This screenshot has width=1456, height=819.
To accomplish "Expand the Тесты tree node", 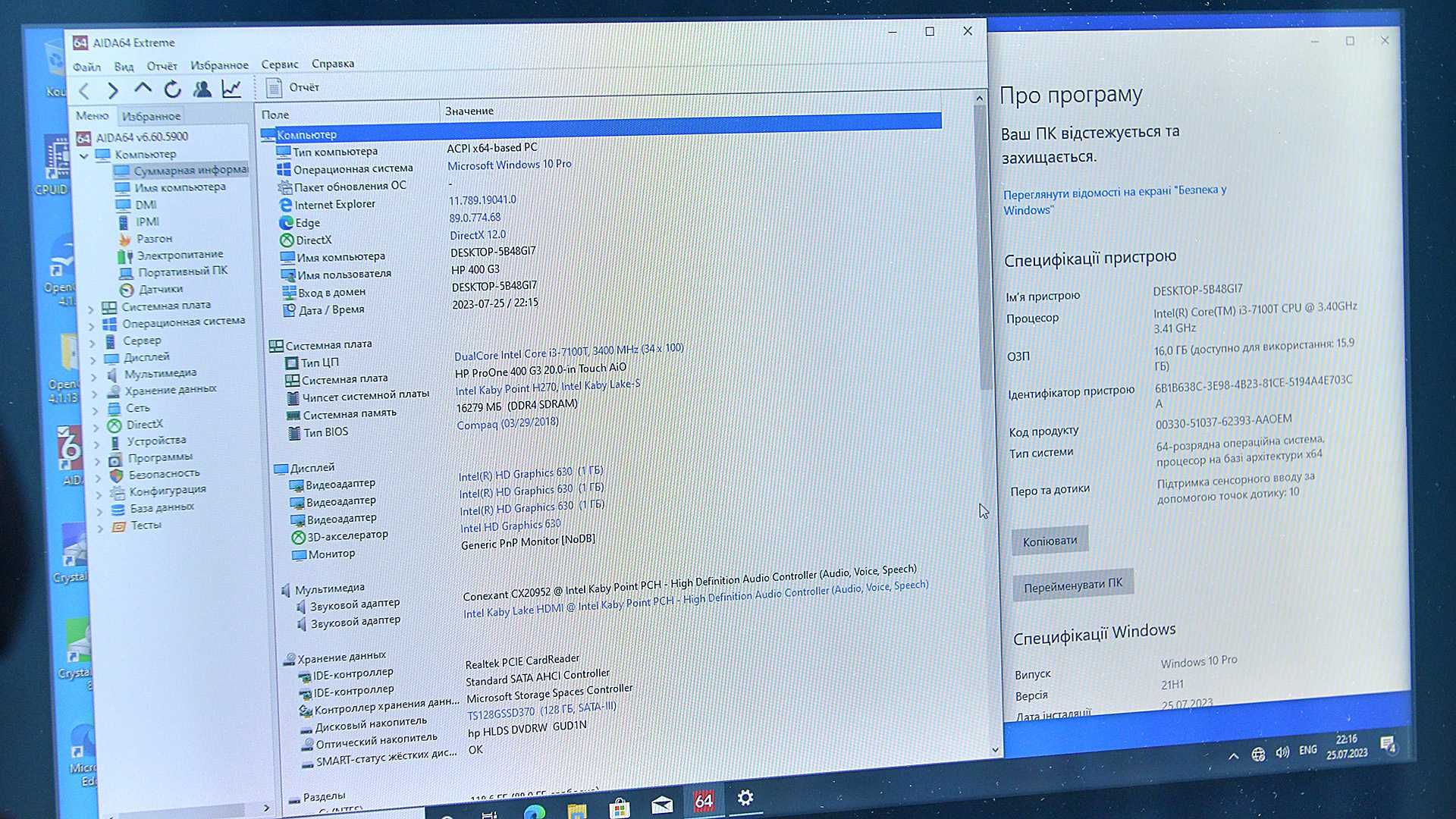I will (x=100, y=529).
